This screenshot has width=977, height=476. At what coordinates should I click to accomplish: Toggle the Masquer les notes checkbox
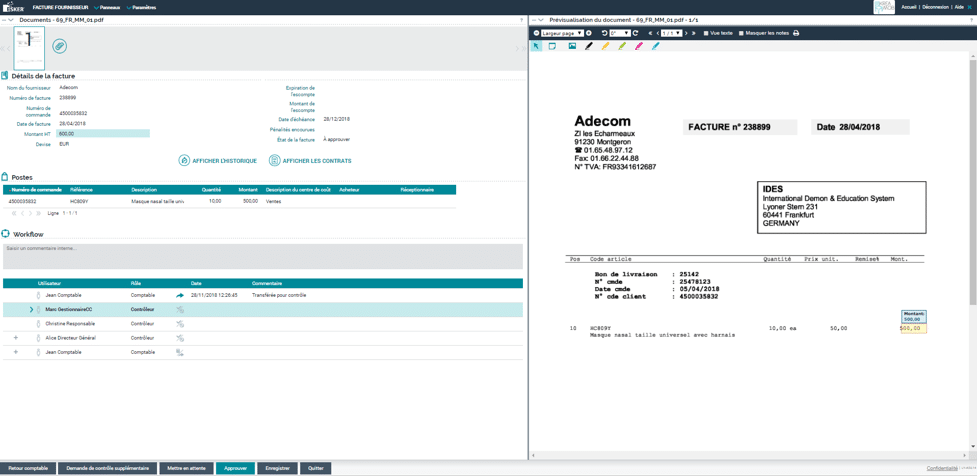click(x=741, y=33)
